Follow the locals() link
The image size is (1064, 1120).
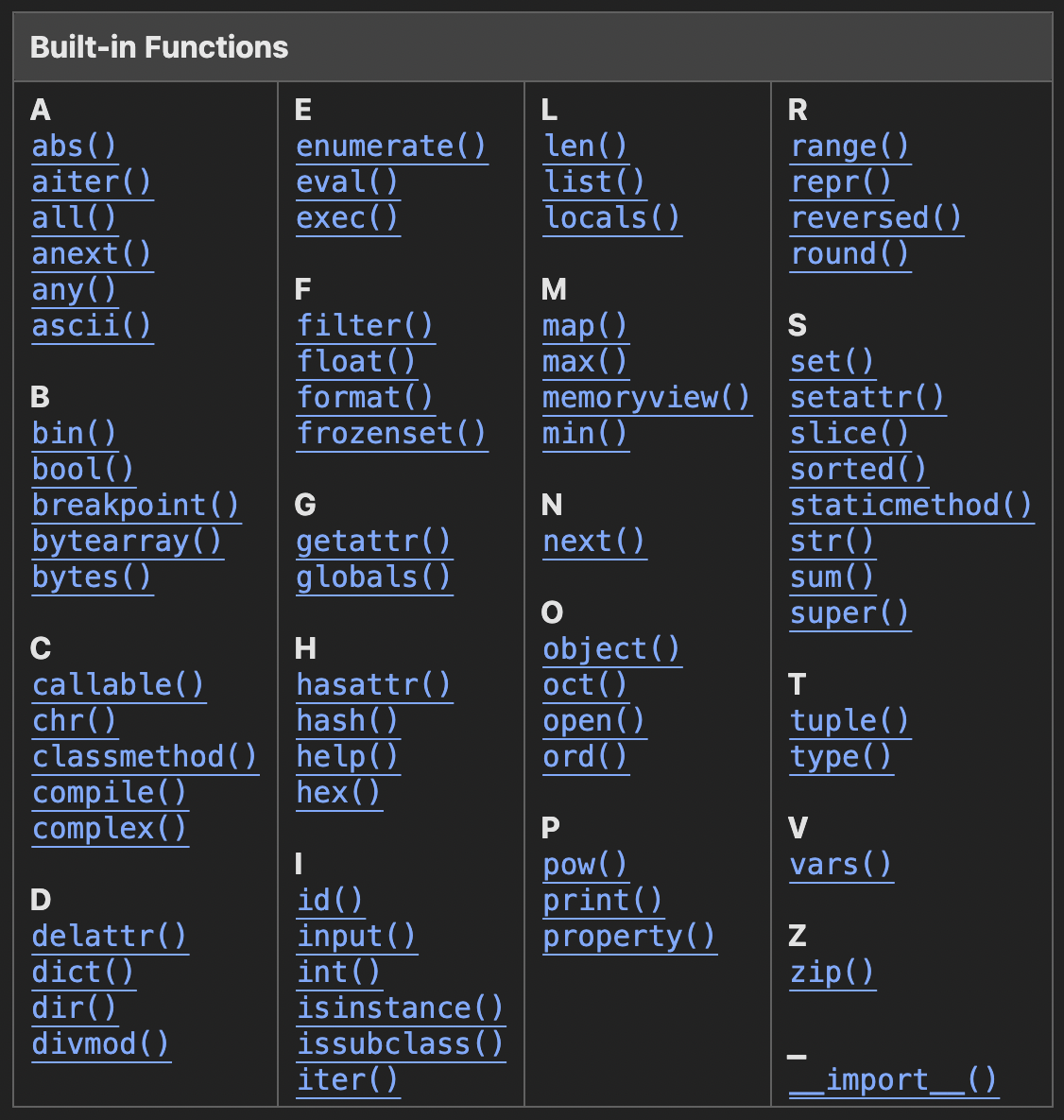point(611,218)
